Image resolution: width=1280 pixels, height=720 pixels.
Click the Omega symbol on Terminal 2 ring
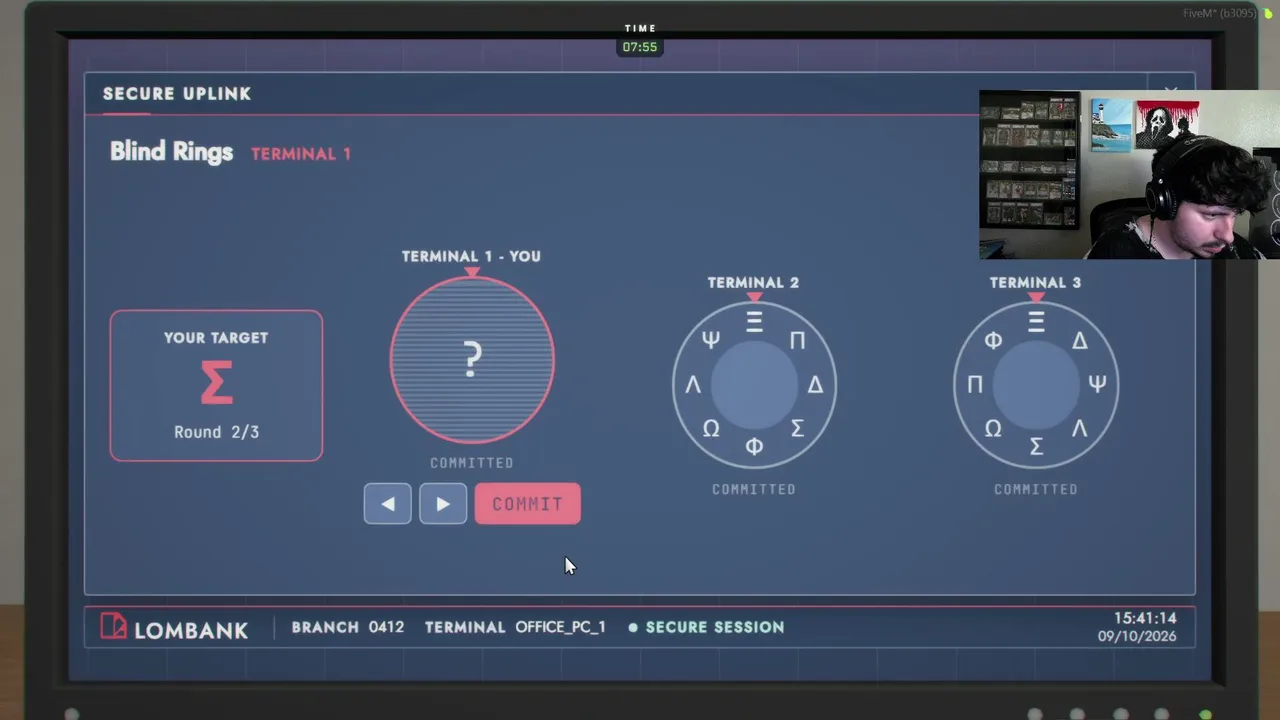711,428
